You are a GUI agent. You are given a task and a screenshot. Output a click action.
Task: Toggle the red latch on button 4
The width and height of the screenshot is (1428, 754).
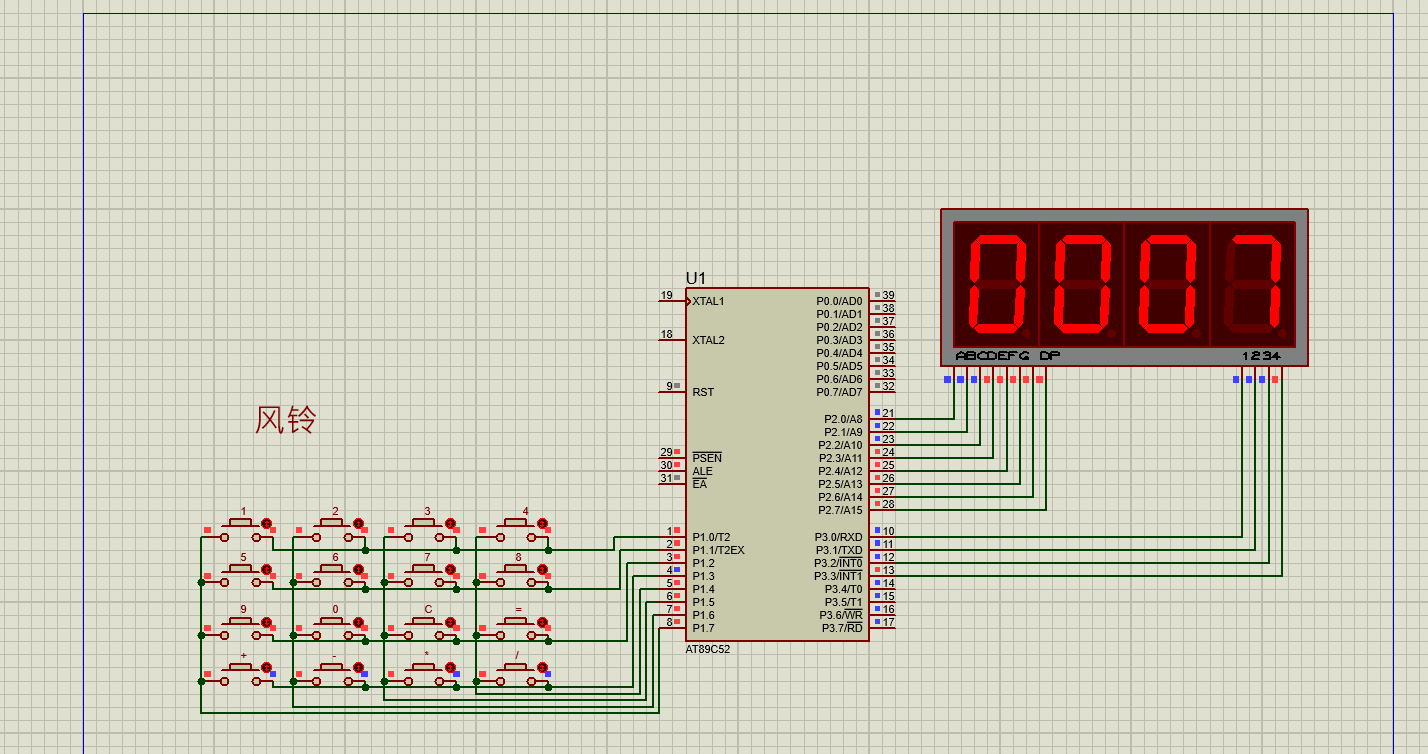coord(543,523)
